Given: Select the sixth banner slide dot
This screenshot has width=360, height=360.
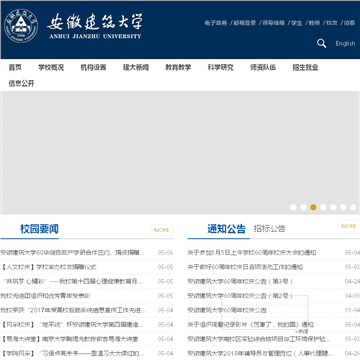Looking at the screenshot, I should 343,207.
